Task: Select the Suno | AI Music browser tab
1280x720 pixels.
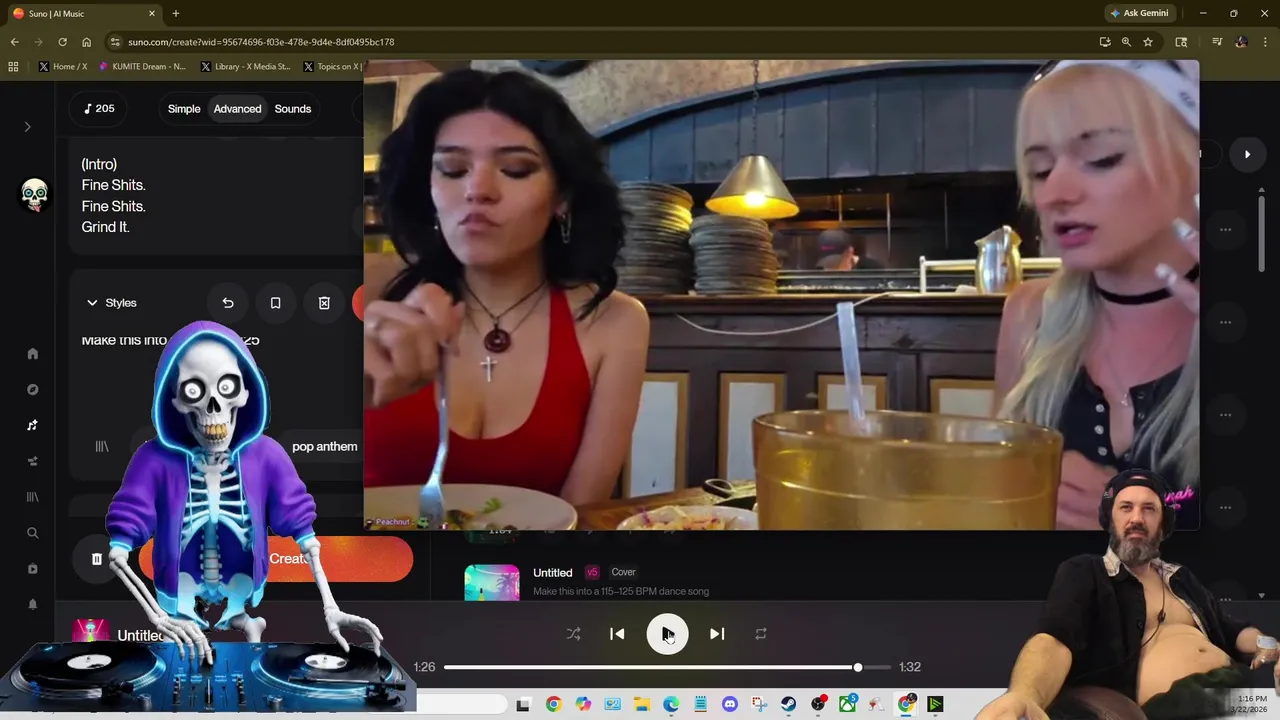Action: 84,13
